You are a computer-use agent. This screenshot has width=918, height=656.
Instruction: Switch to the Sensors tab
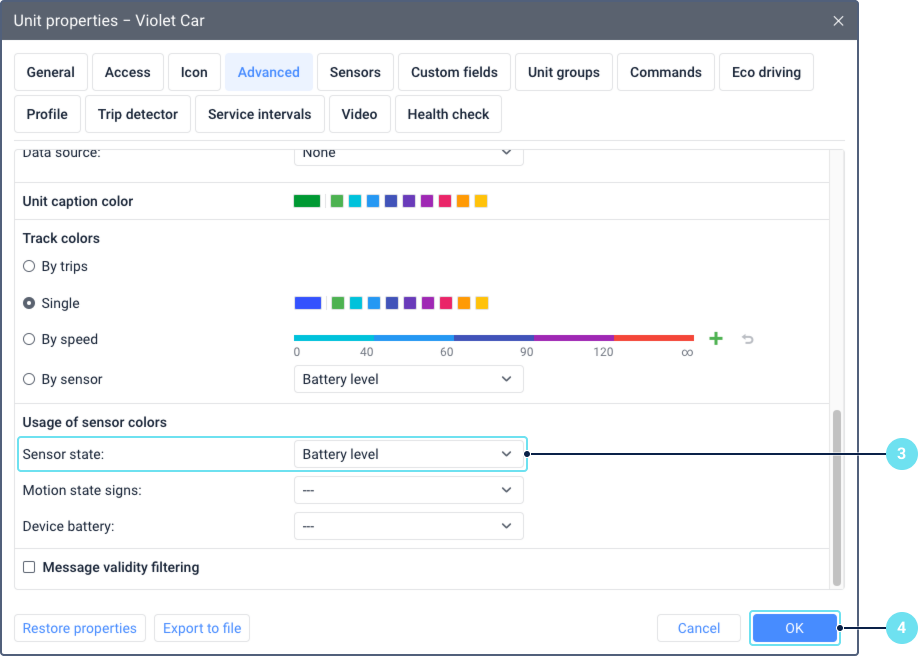355,72
